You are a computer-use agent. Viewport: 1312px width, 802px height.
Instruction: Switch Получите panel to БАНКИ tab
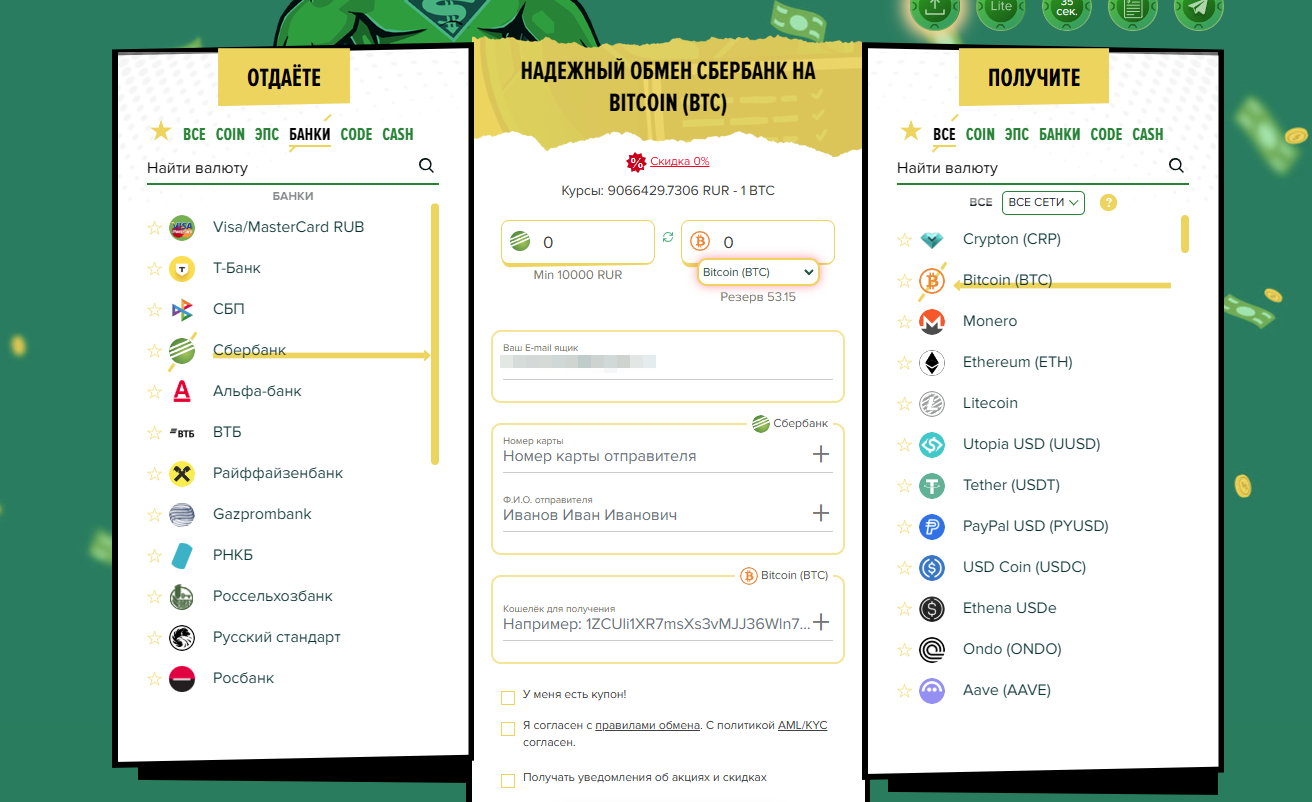click(x=1060, y=134)
